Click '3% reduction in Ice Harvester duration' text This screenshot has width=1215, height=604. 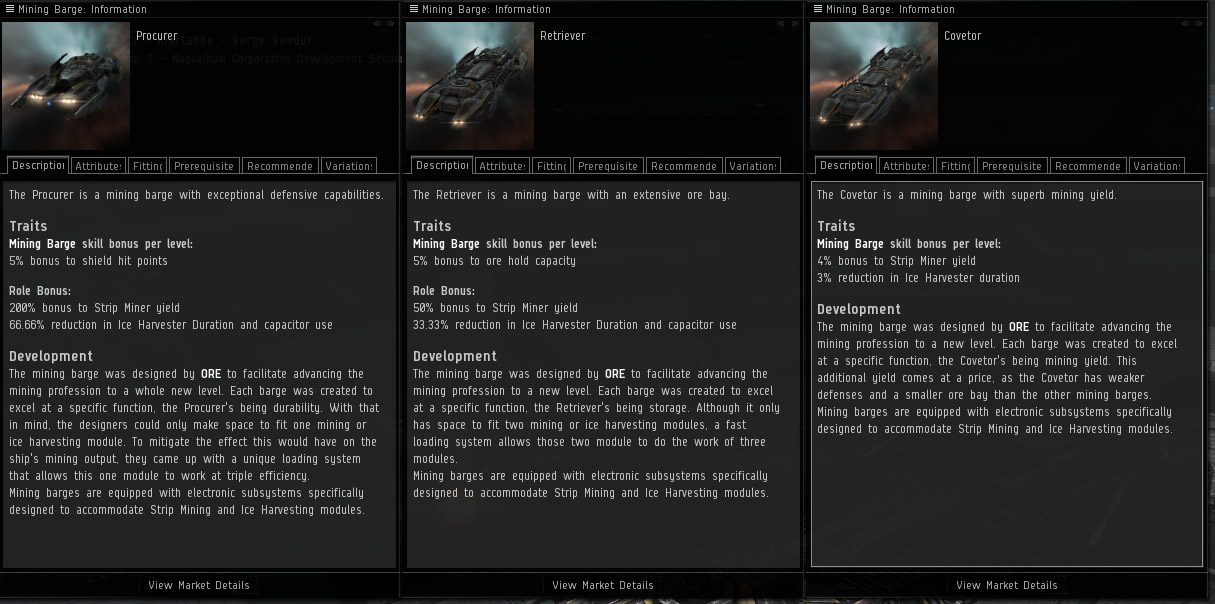pyautogui.click(x=919, y=278)
